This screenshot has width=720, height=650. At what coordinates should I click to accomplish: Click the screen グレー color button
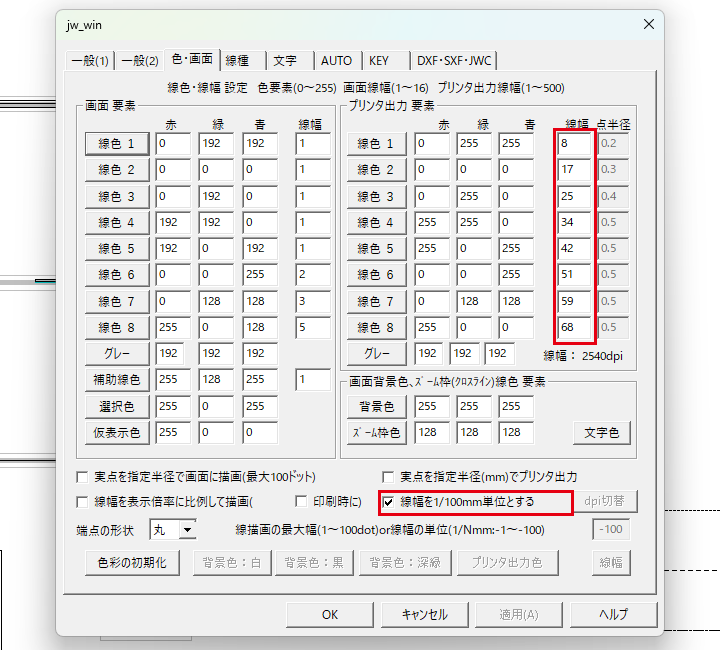117,353
